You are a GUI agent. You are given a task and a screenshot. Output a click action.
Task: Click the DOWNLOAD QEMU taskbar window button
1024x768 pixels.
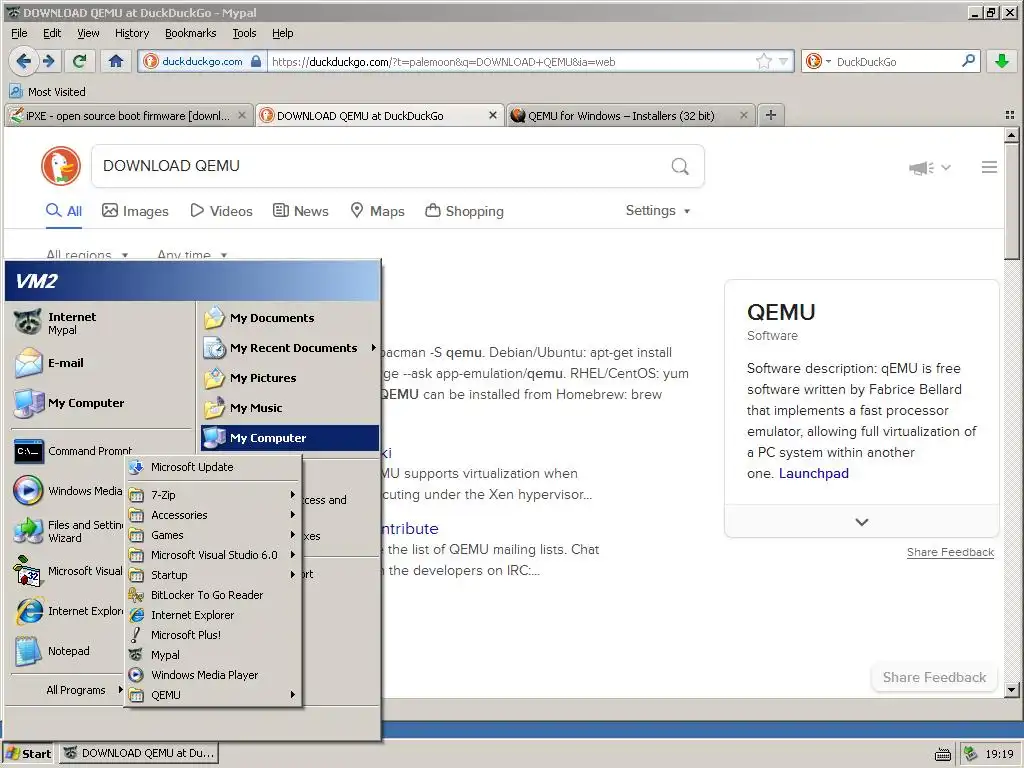[139, 754]
